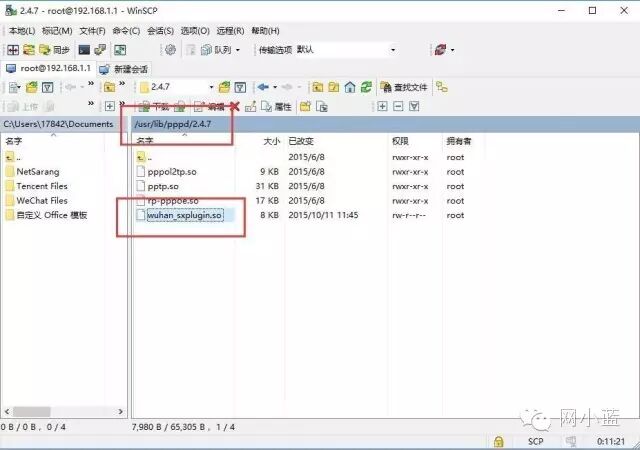Open session in PuTTY icon

(100, 50)
